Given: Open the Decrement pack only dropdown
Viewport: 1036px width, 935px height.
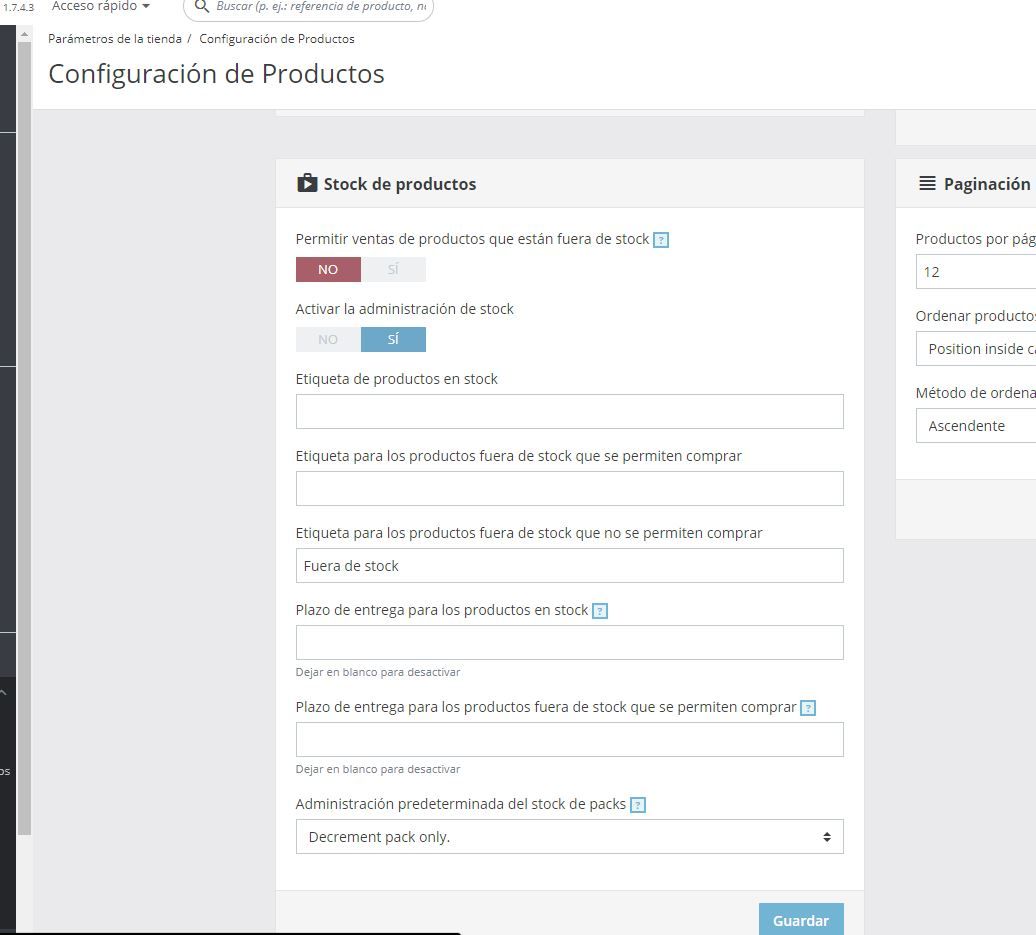Looking at the screenshot, I should (570, 837).
